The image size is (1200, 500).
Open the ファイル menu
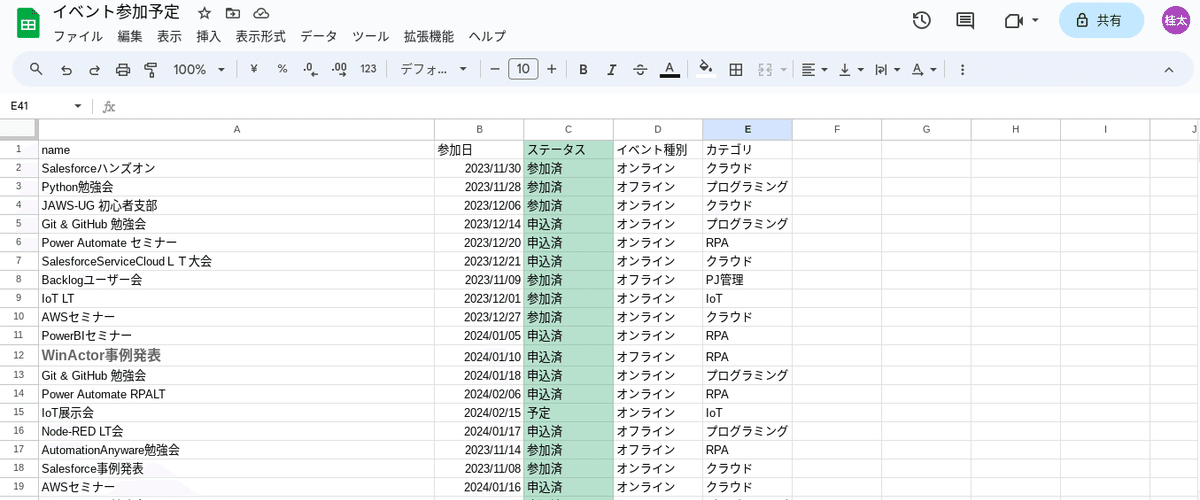click(78, 36)
